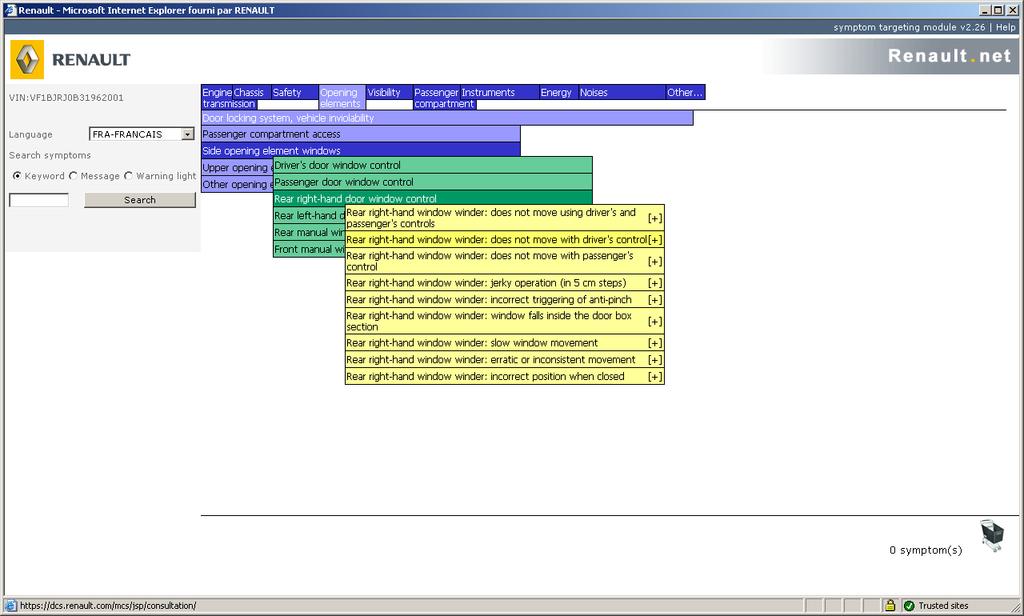This screenshot has height=616, width=1024.
Task: Select Rear manual window menu row
Action: pos(309,233)
